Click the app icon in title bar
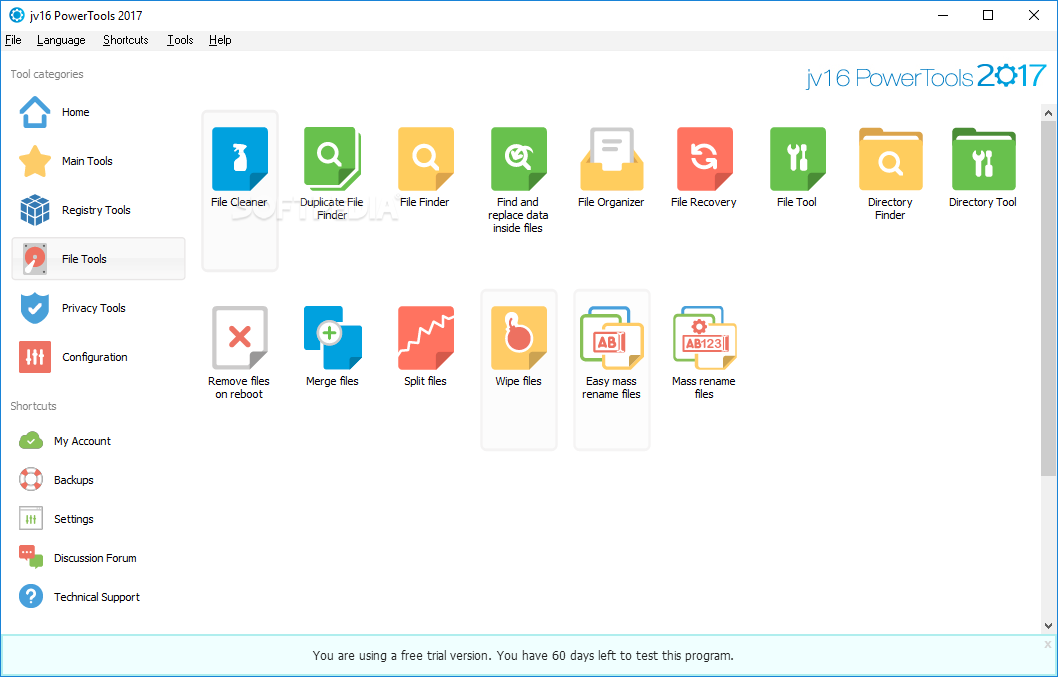 pyautogui.click(x=16, y=15)
